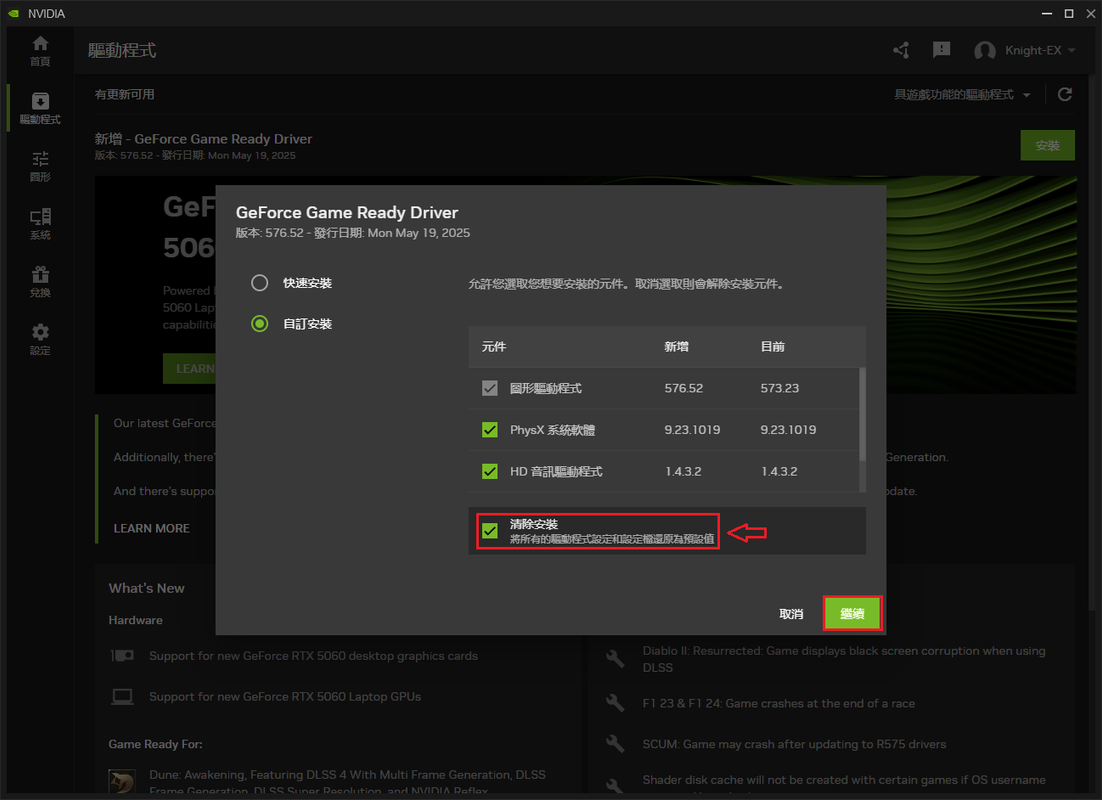Screen dimensions: 1102x800
Task: Select Express installation (快速安裝) radio button
Action: coord(259,283)
